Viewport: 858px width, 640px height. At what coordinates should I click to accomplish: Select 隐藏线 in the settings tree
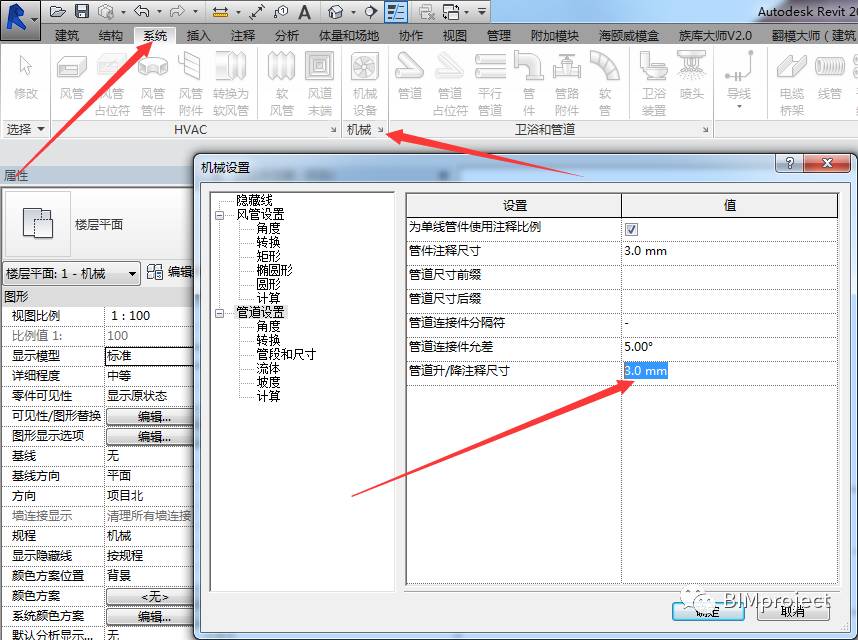(x=254, y=200)
